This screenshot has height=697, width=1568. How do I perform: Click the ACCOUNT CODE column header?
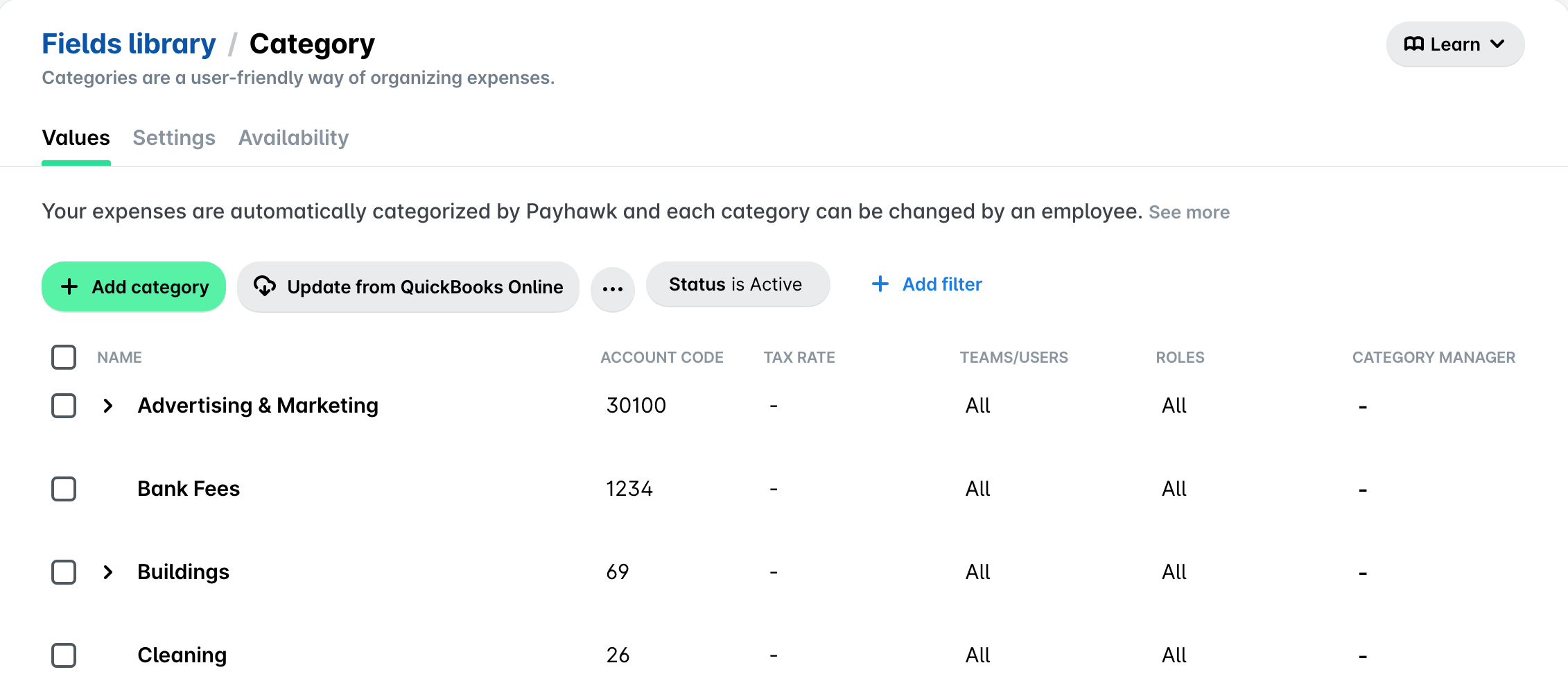coord(662,358)
